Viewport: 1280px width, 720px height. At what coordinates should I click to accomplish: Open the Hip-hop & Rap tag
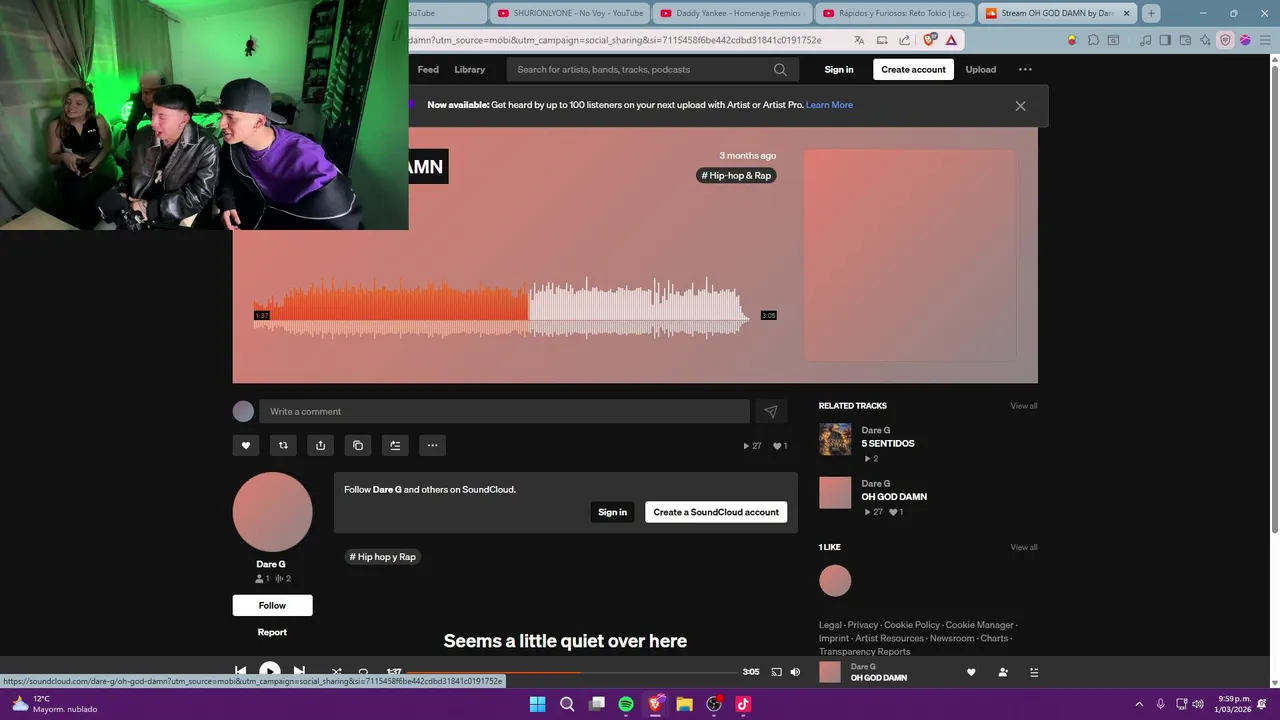point(736,175)
